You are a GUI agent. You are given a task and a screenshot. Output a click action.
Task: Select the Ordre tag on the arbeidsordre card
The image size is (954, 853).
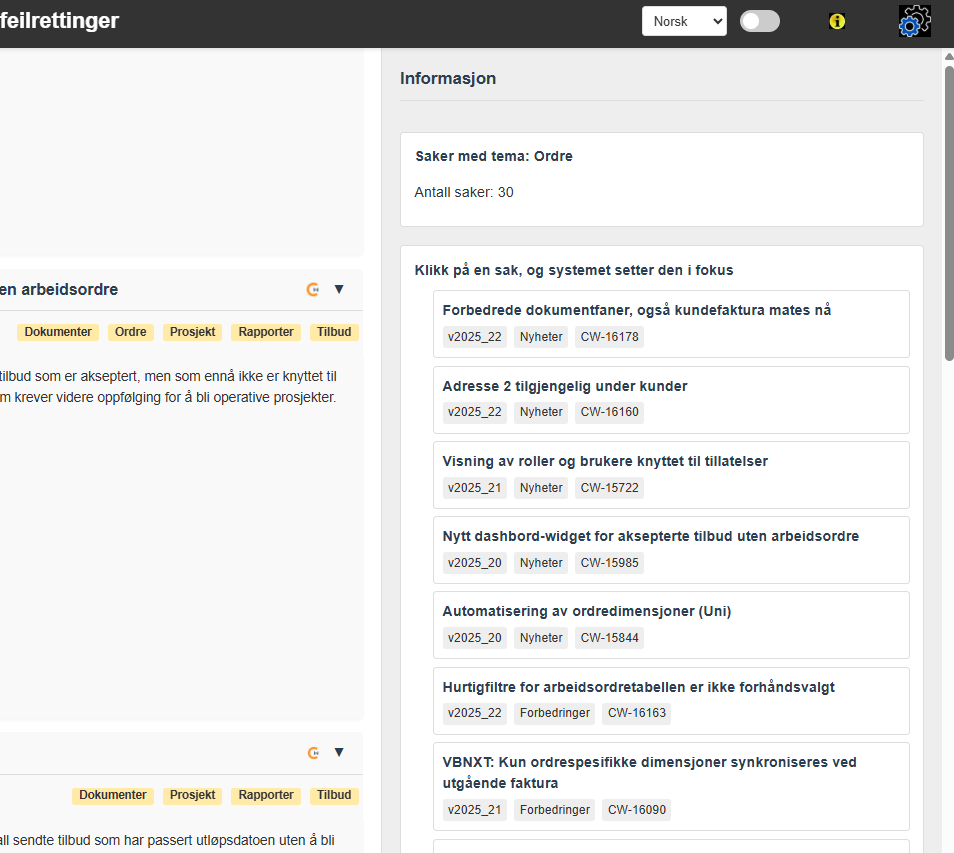(x=131, y=332)
